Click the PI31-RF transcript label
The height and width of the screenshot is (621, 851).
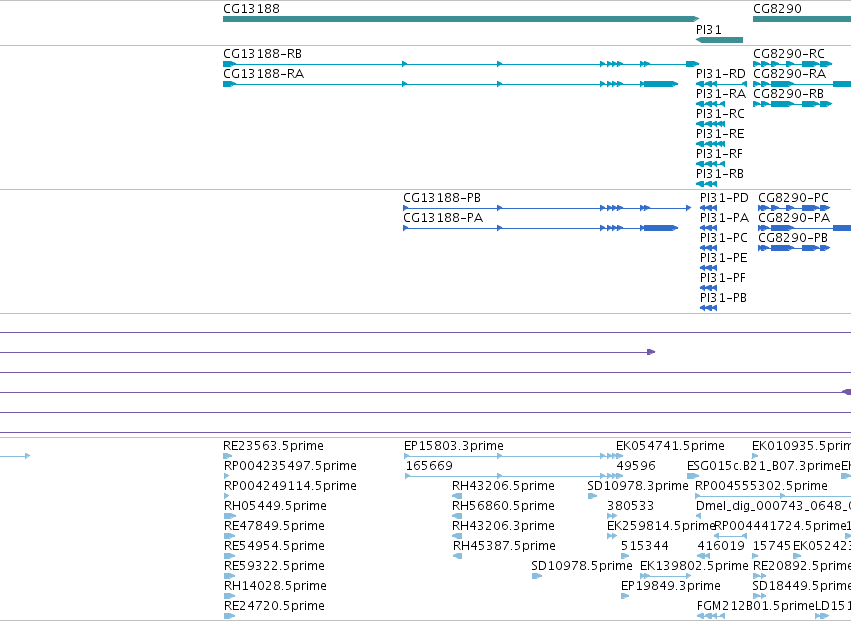[x=720, y=154]
